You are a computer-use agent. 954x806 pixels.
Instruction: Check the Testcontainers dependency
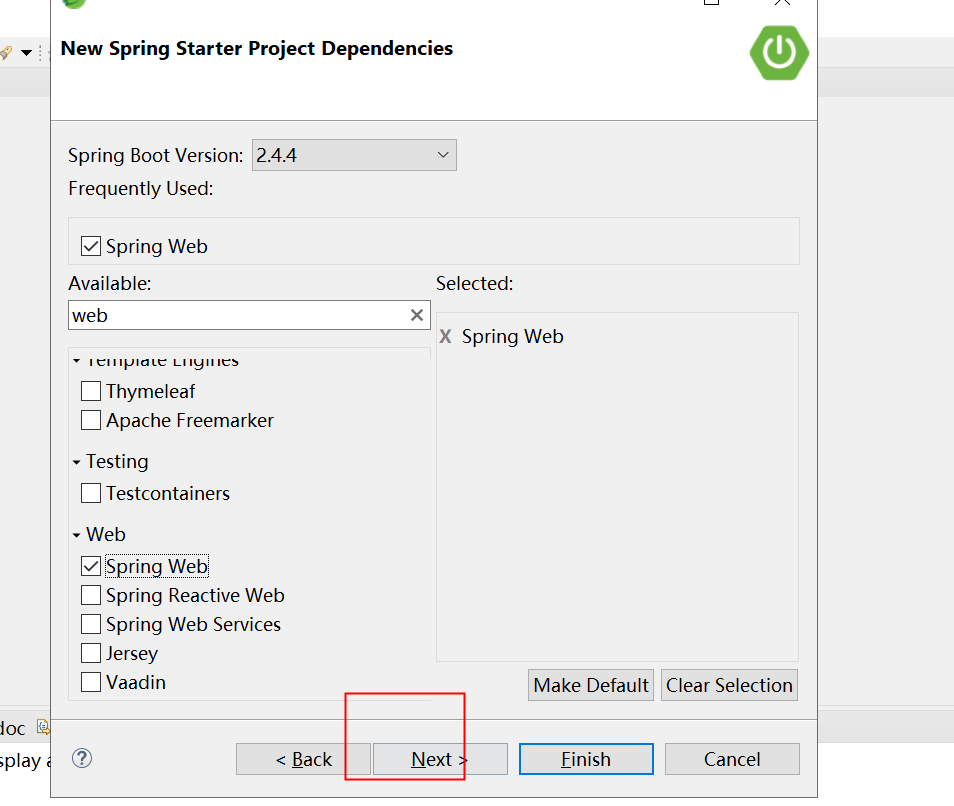(x=91, y=493)
